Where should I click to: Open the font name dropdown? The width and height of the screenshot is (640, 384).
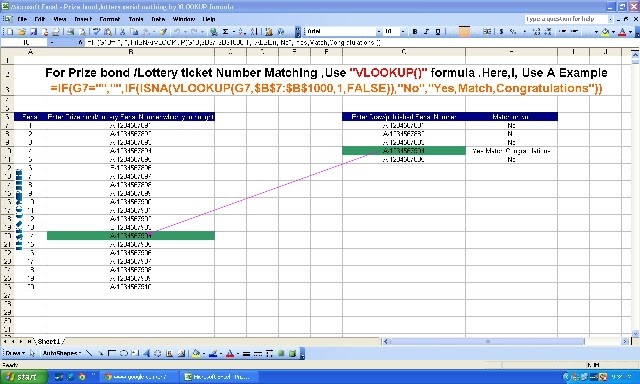coord(379,31)
